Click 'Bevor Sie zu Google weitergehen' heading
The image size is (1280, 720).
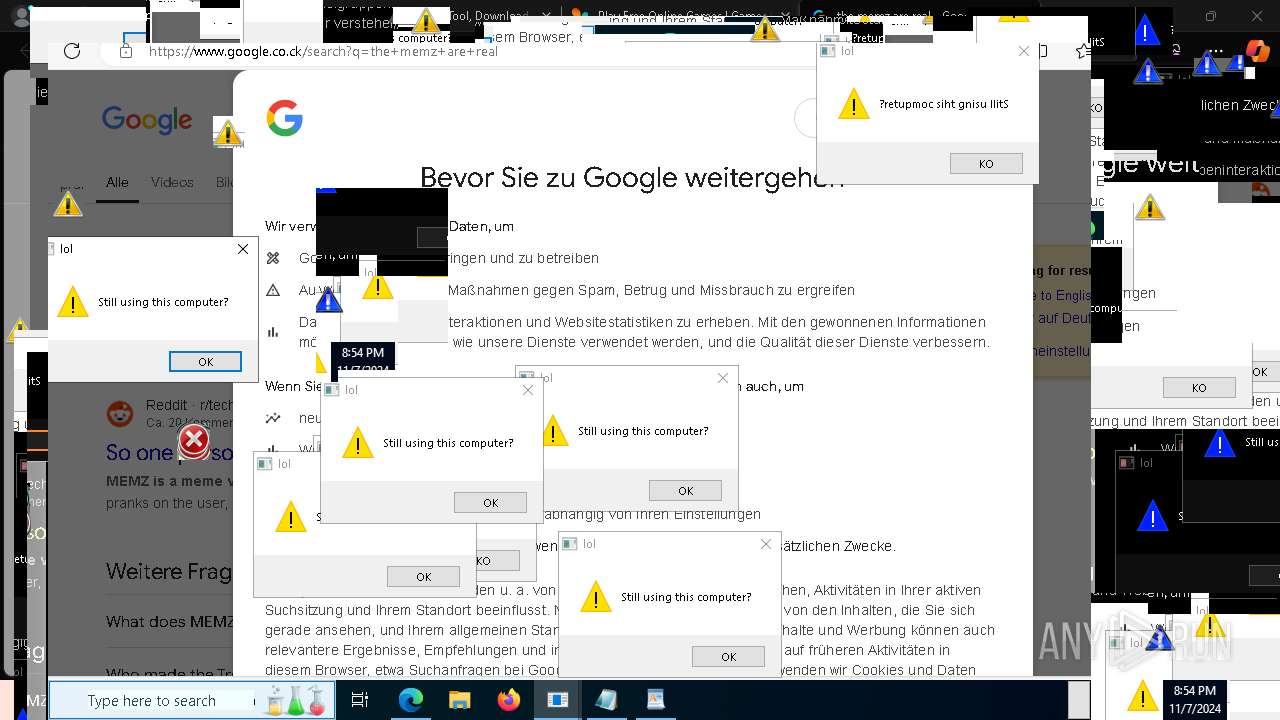(x=632, y=178)
